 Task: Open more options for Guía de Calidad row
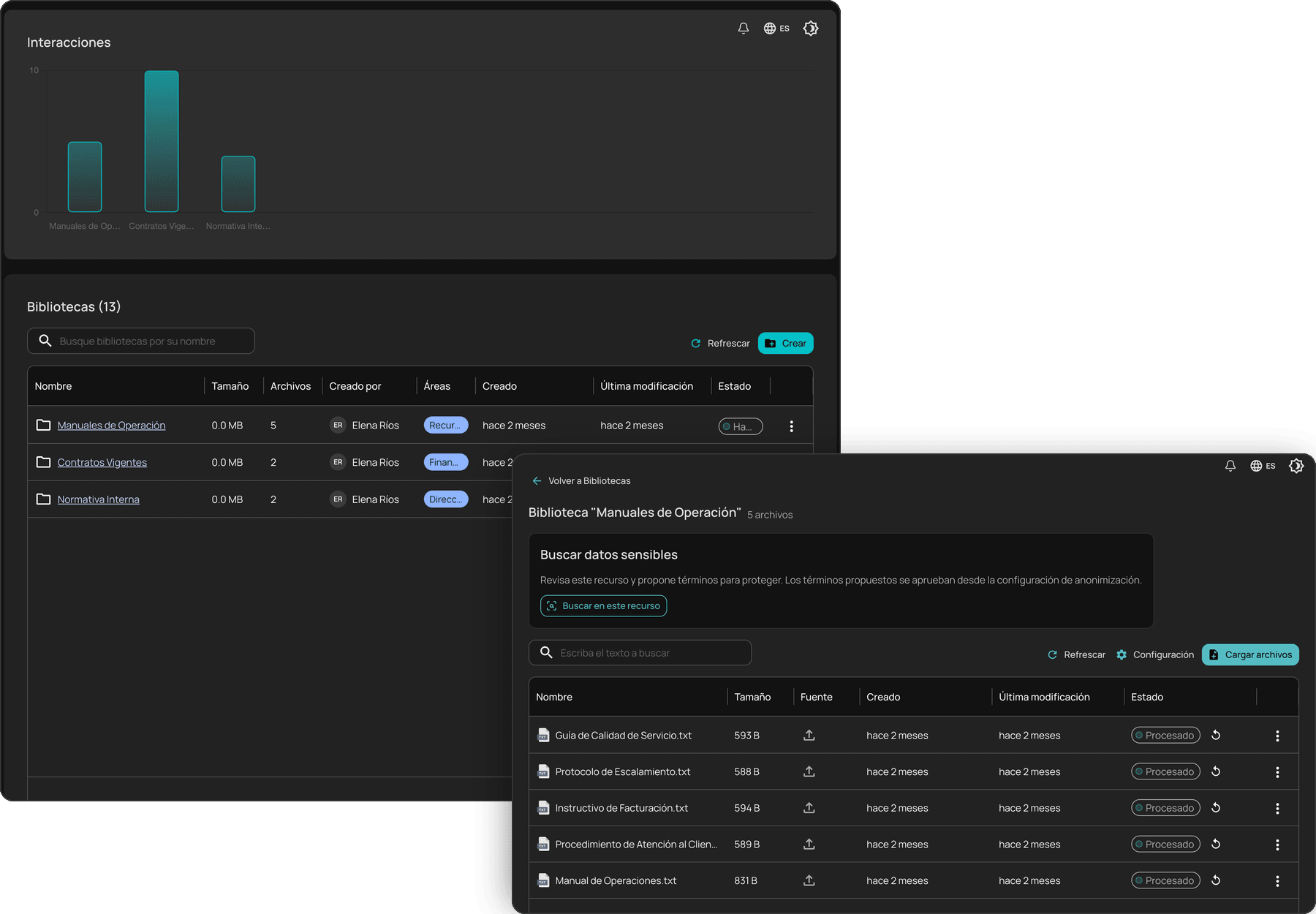pos(1277,736)
